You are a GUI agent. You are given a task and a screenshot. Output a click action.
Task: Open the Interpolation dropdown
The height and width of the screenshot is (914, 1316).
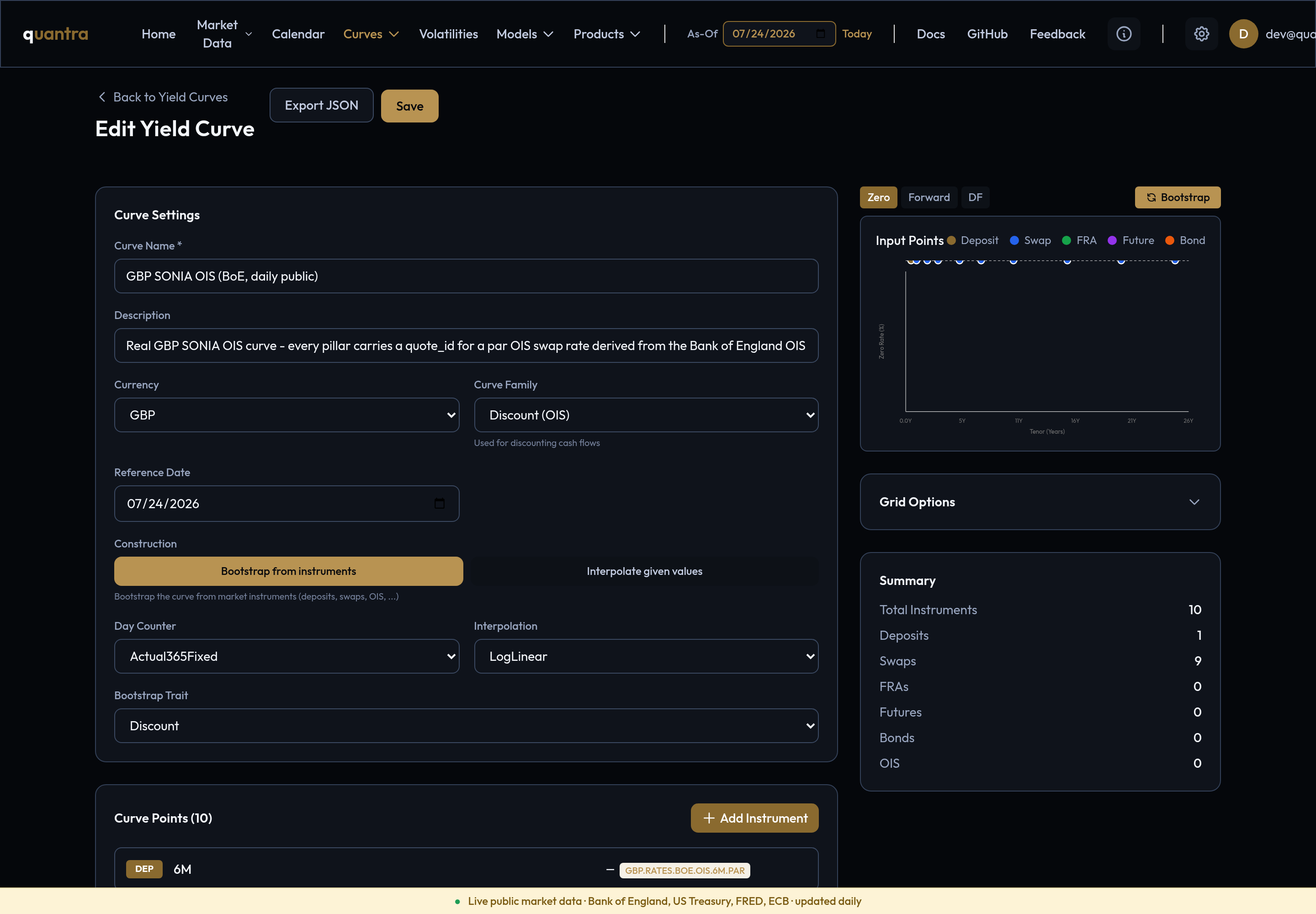tap(646, 656)
